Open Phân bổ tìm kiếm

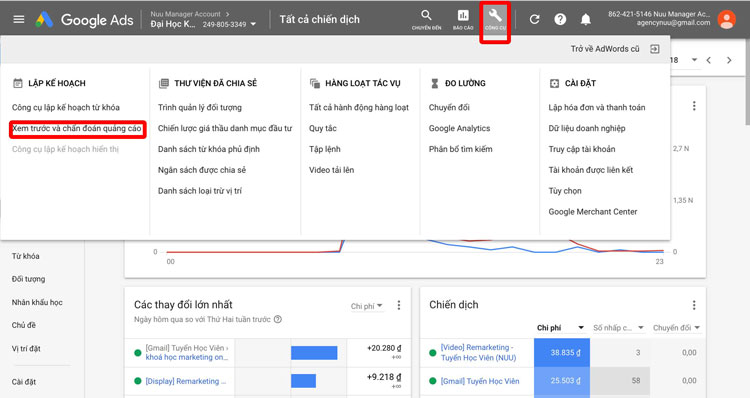(461, 149)
